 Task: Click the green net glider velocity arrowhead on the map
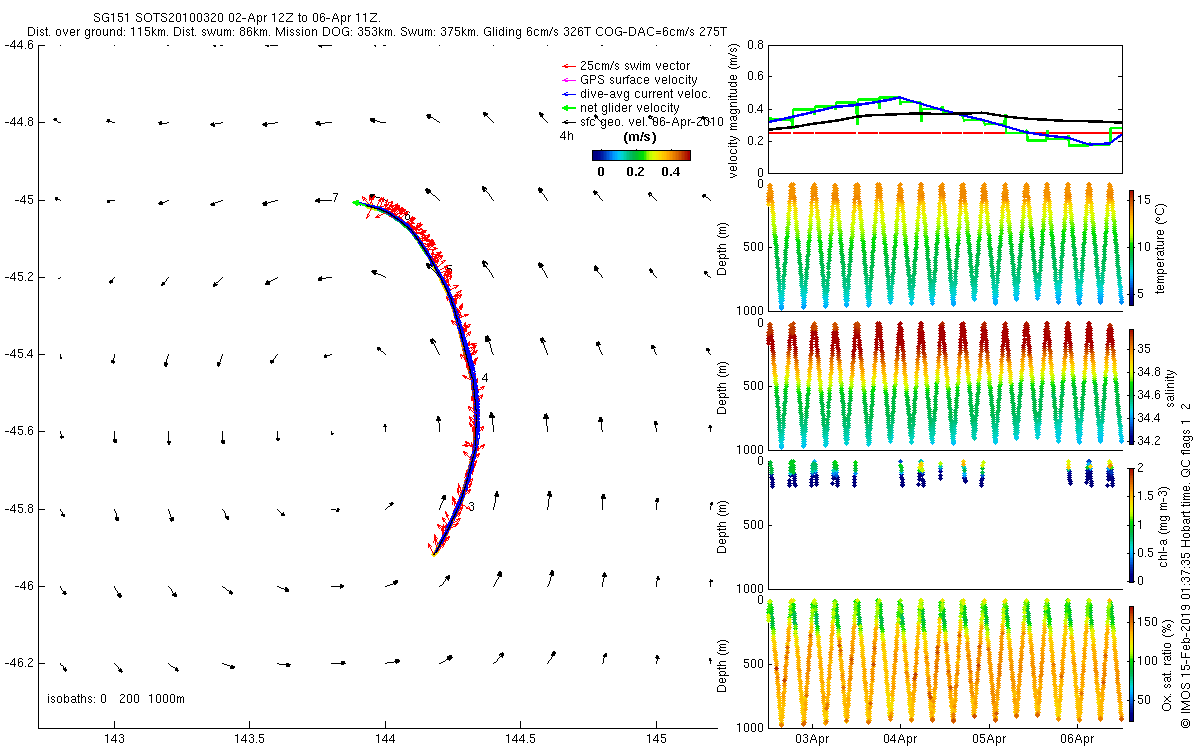pyautogui.click(x=356, y=203)
